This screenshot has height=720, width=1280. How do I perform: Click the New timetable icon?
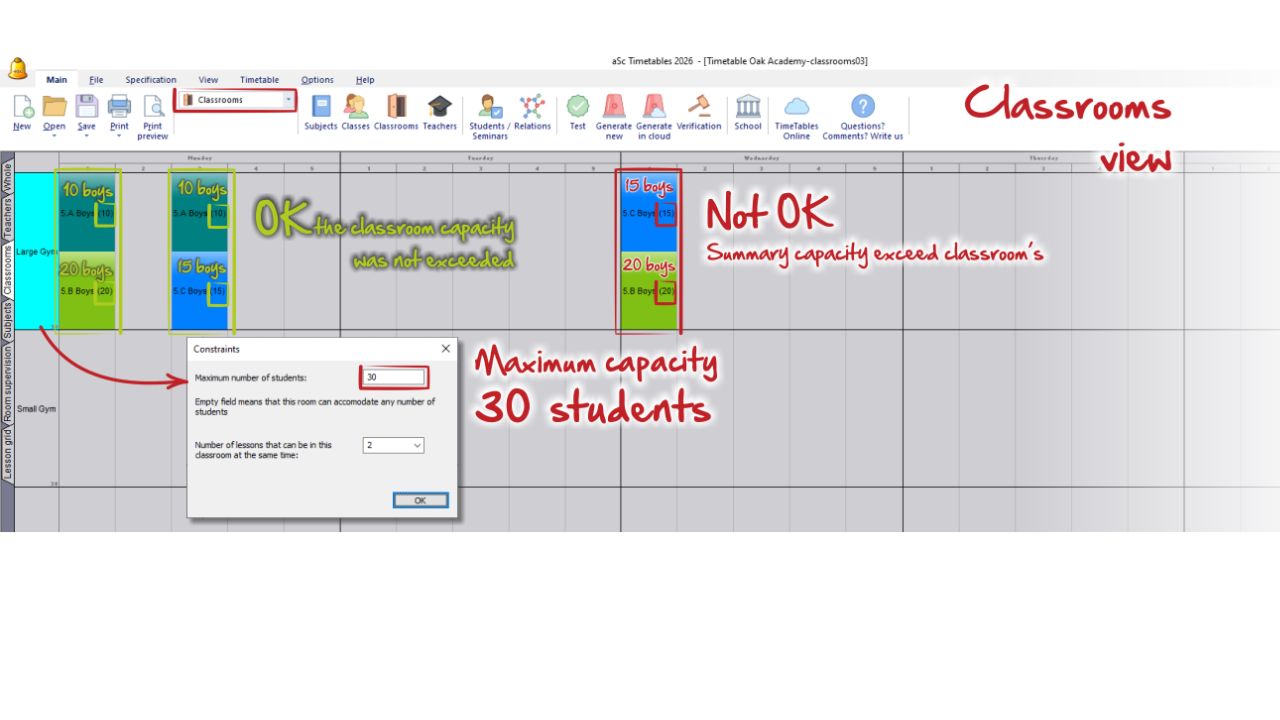[x=22, y=106]
